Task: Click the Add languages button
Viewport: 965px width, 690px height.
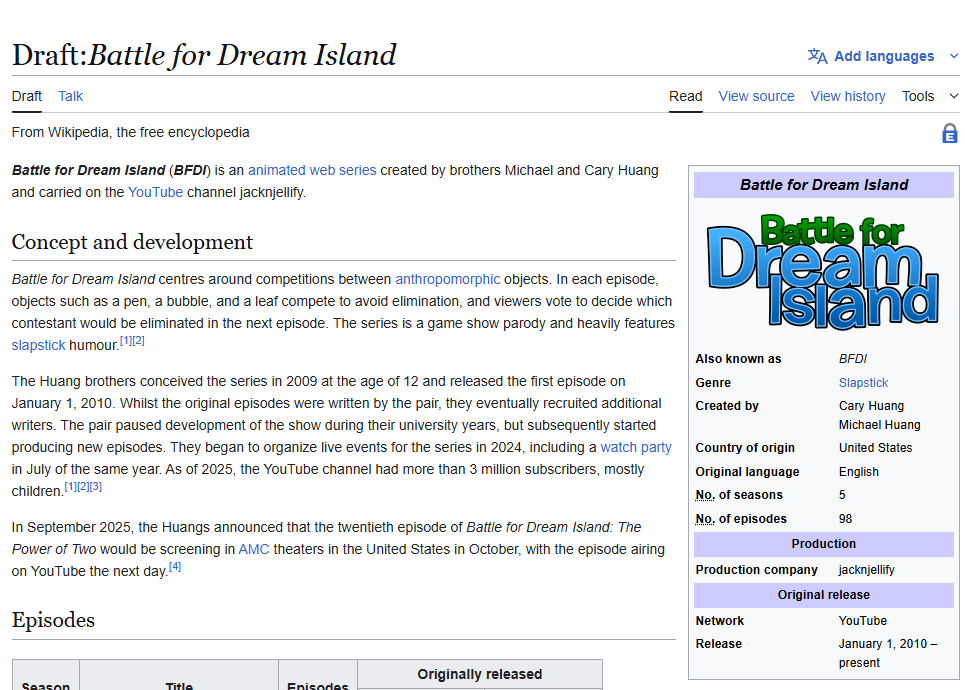Action: [883, 56]
